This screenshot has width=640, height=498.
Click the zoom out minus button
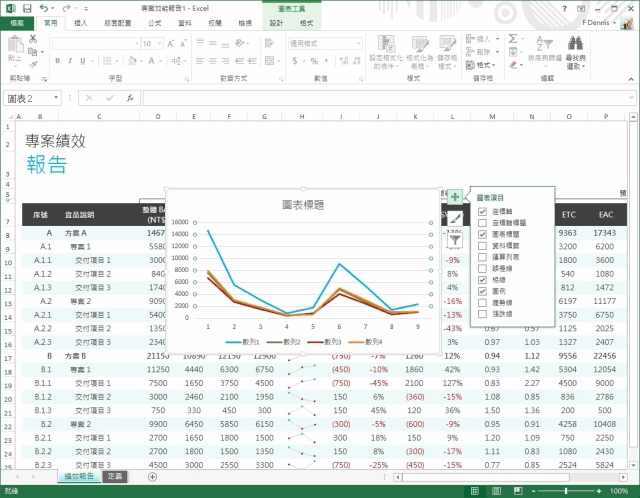click(533, 491)
